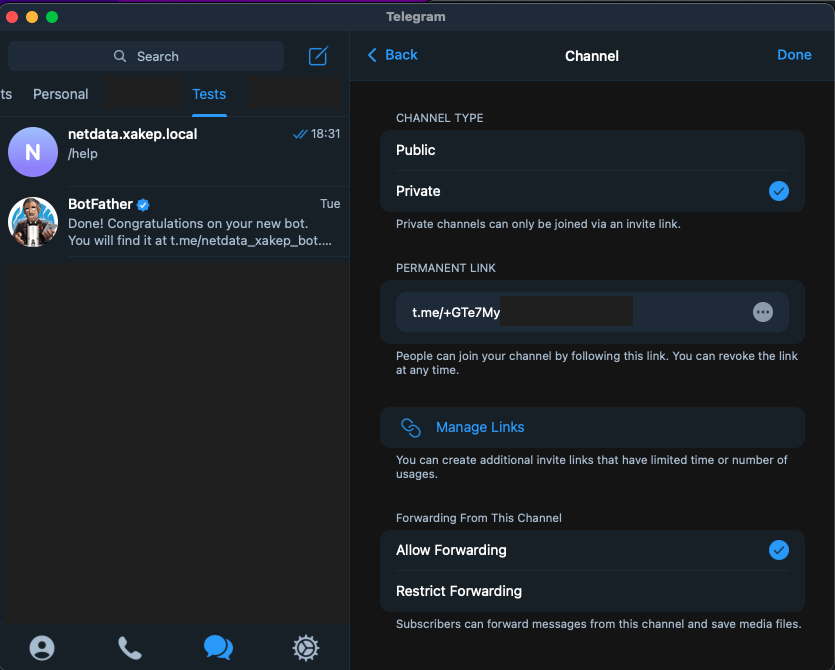Open the Calls phone icon
The height and width of the screenshot is (670, 835).
coord(129,648)
